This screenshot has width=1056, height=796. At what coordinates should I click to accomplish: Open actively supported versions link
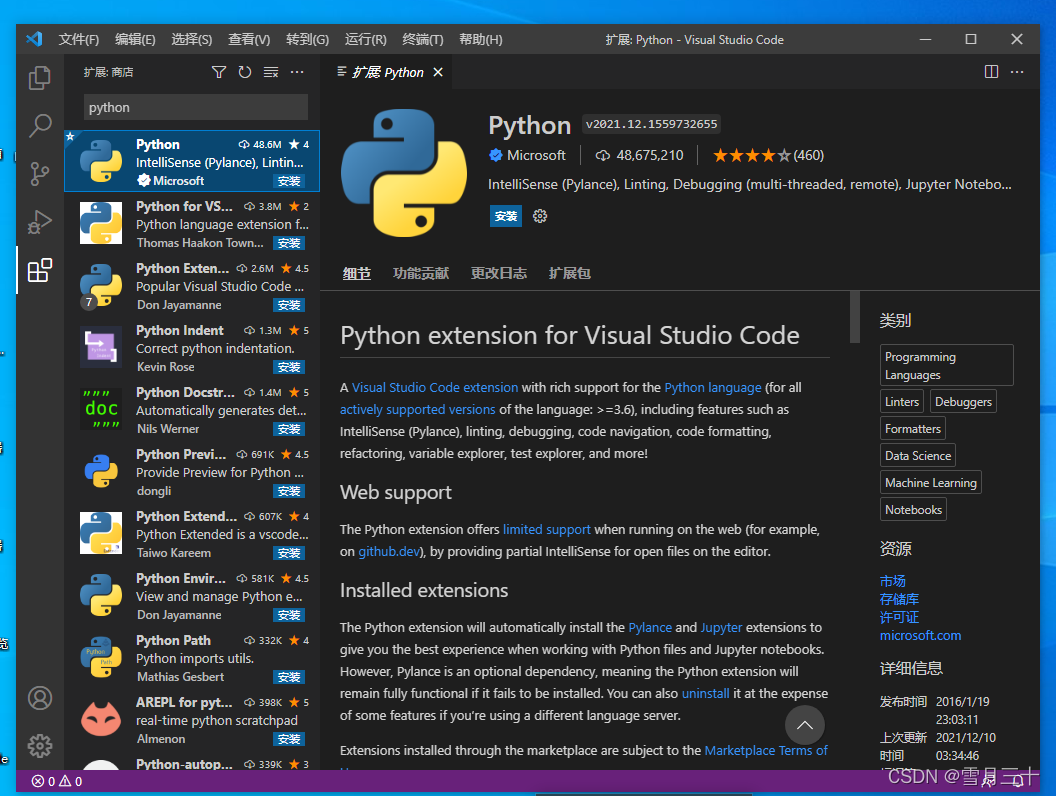[x=418, y=409]
